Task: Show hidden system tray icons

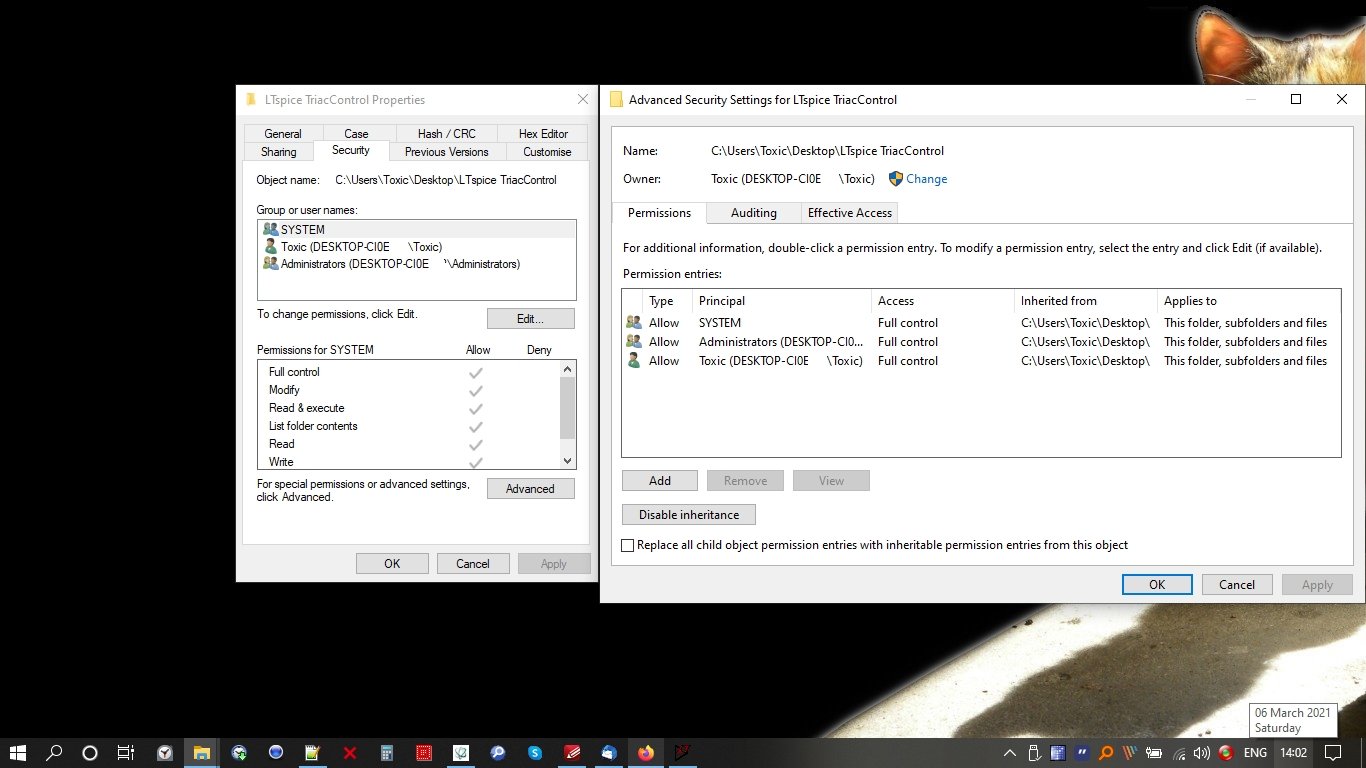Action: (x=1010, y=752)
